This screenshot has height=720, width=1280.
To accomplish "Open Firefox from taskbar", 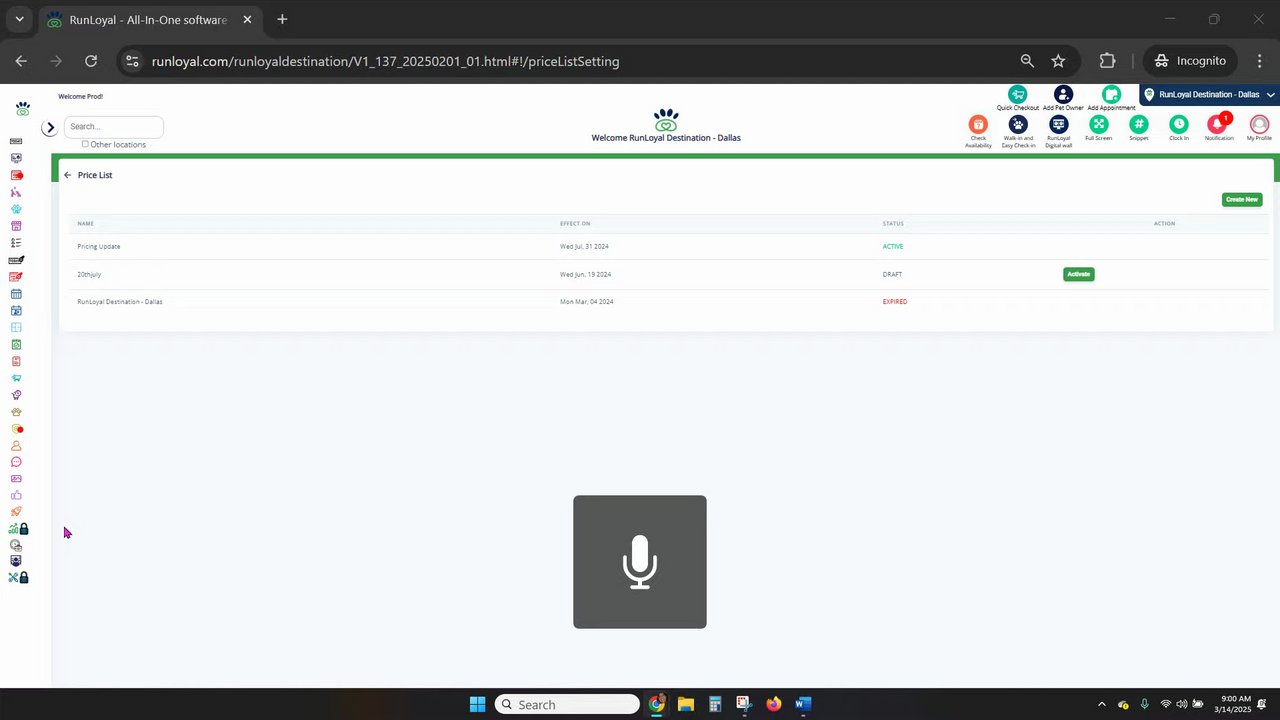I will 773,704.
